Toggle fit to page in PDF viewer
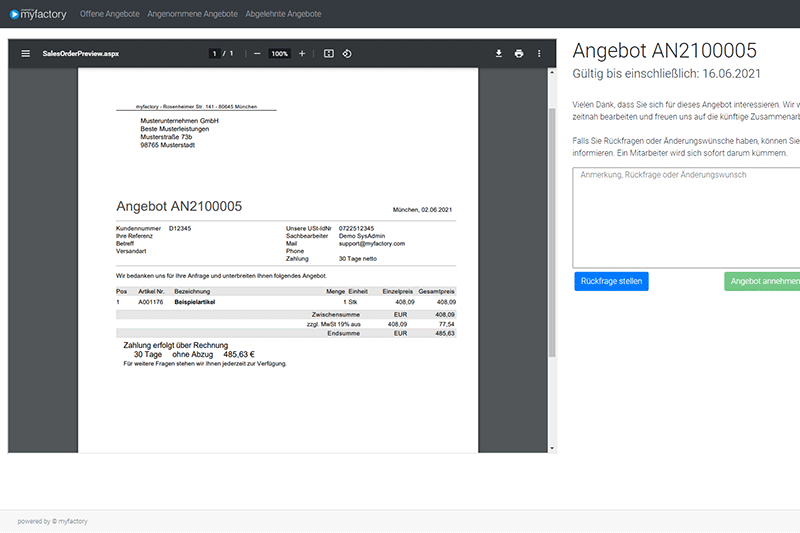The height and width of the screenshot is (533, 800). click(x=328, y=54)
